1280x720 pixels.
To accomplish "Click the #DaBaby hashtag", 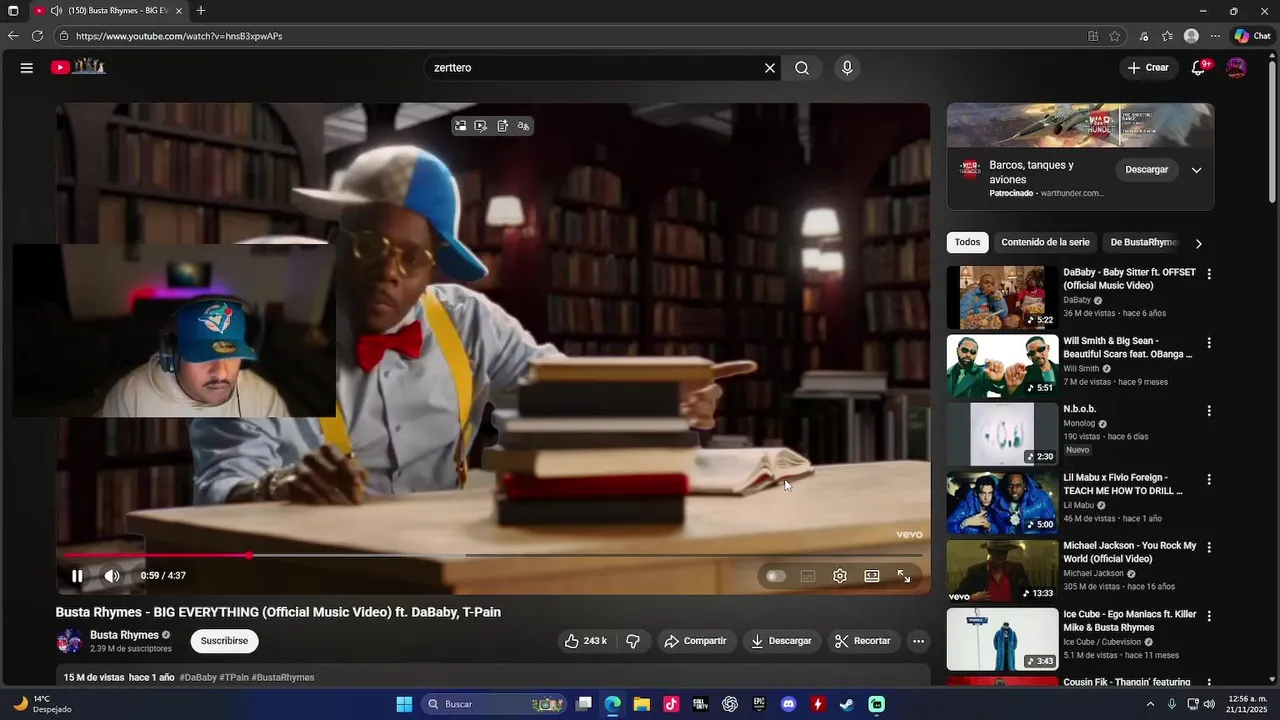I will (198, 677).
